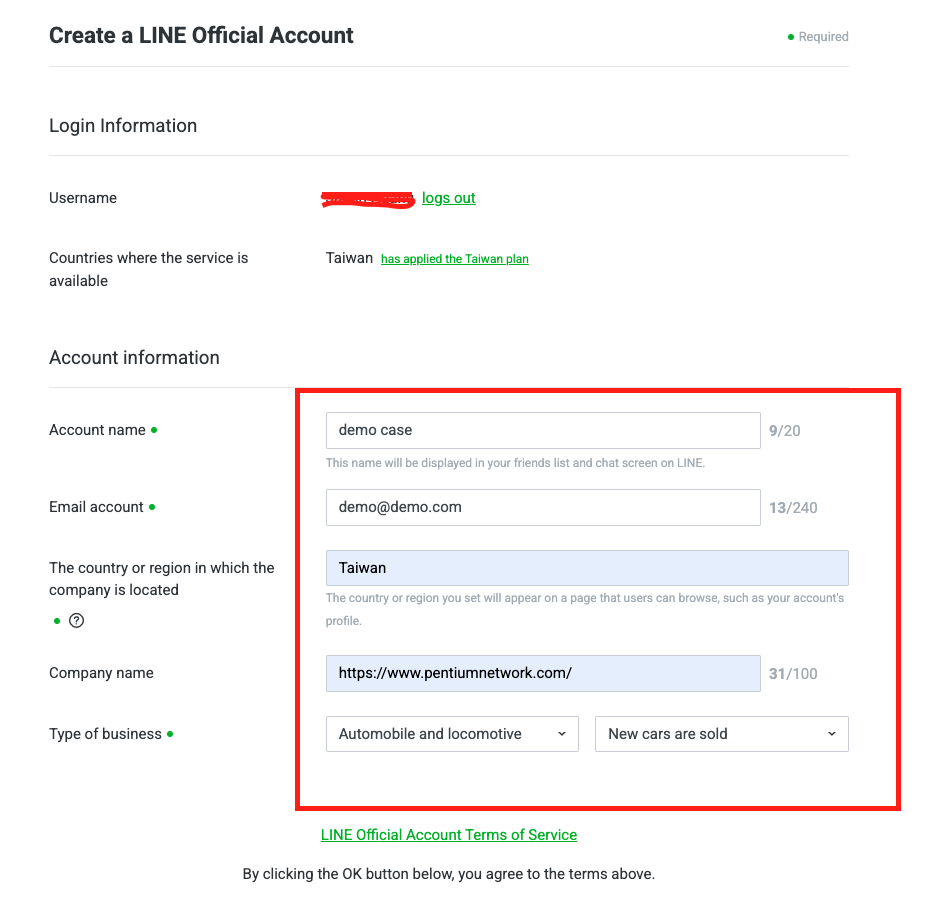This screenshot has width=926, height=903.
Task: Click the Type of business label
Action: click(105, 734)
